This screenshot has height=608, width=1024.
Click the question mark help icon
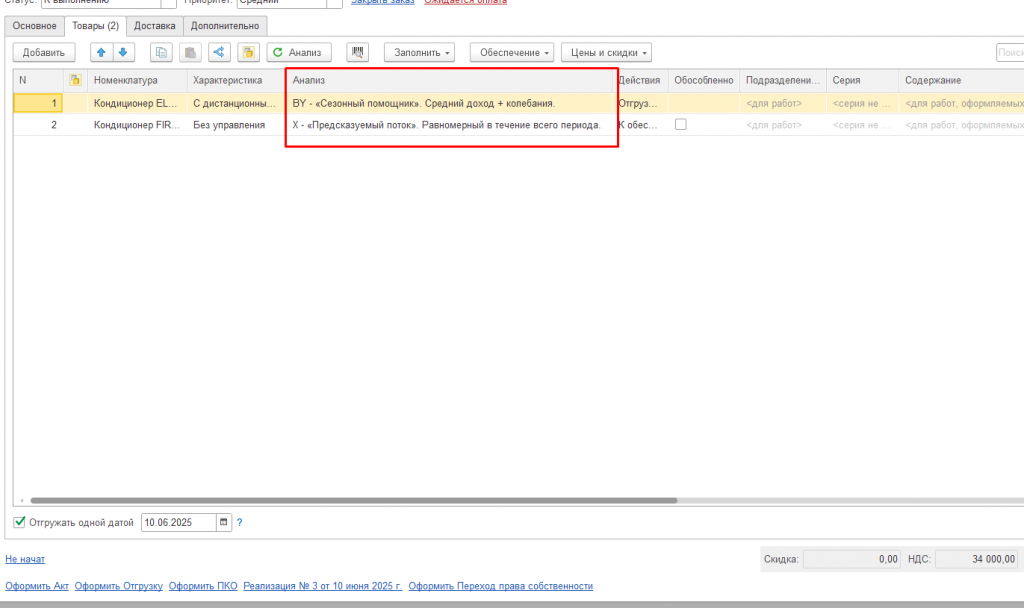click(x=240, y=522)
